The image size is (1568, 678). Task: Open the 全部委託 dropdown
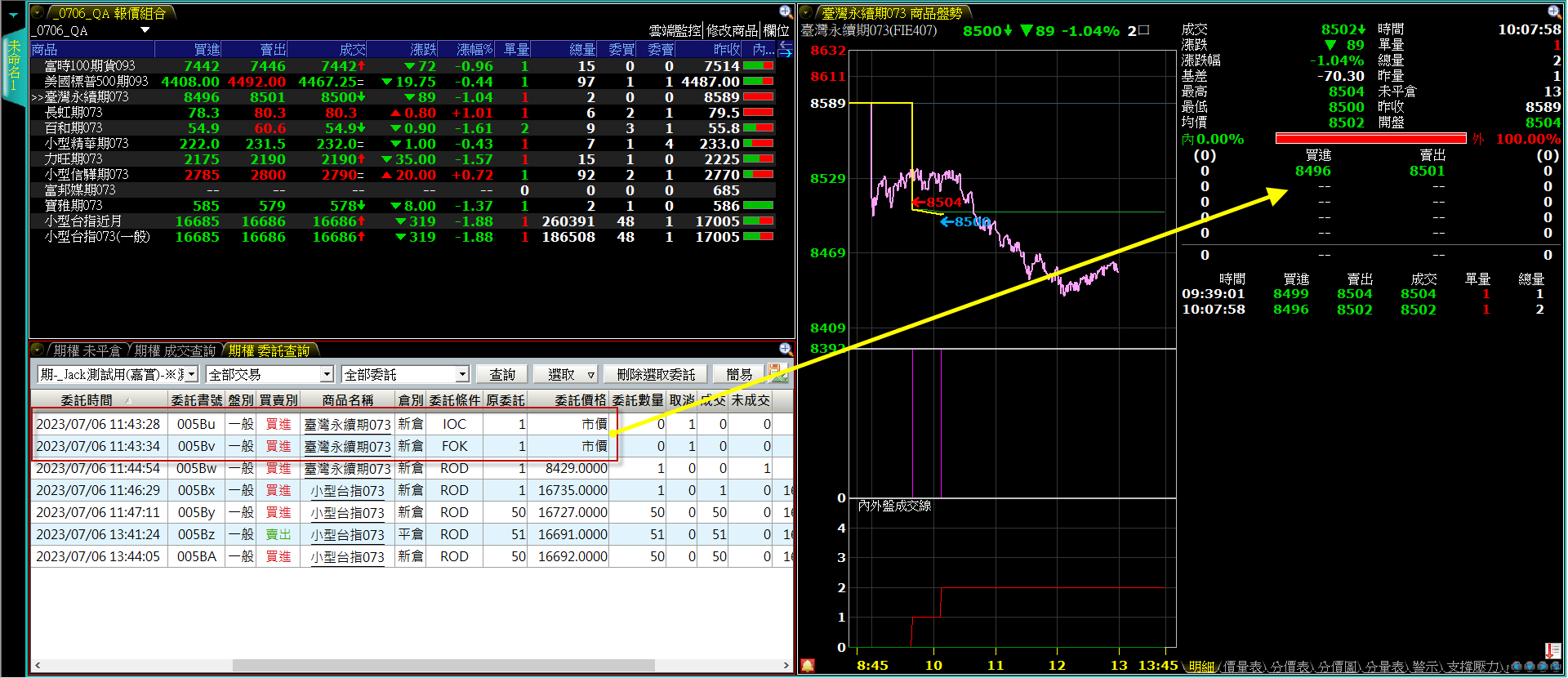461,374
